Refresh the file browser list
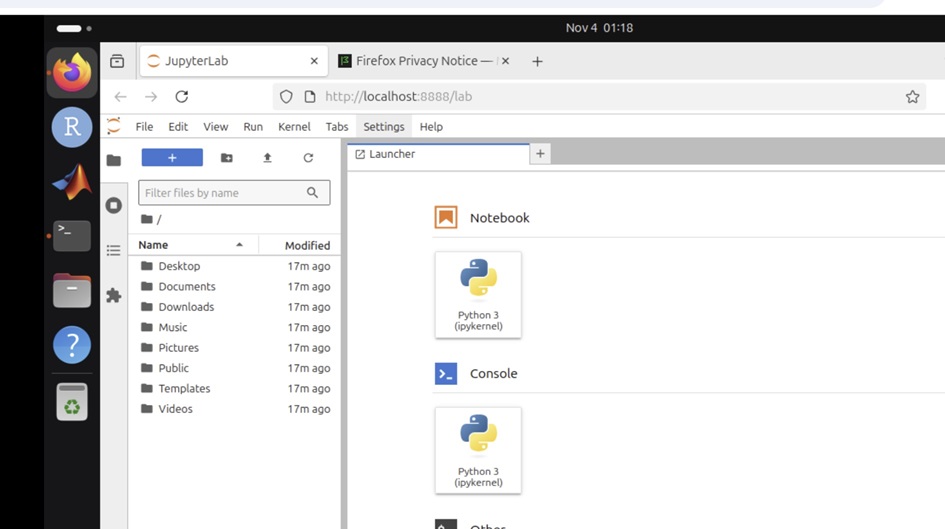 coord(308,158)
